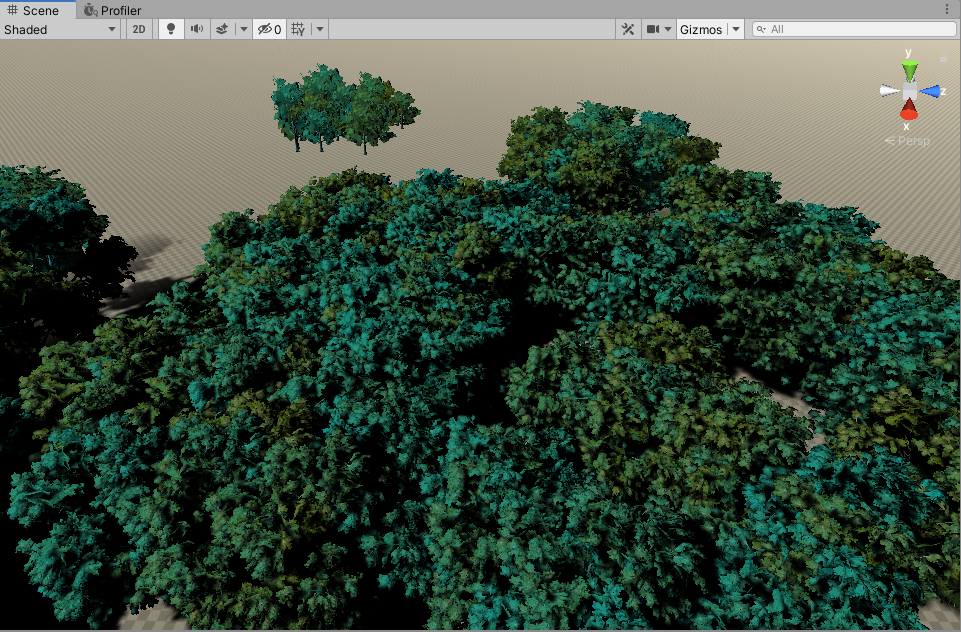Expand the Gizmos dropdown arrow

coord(736,29)
